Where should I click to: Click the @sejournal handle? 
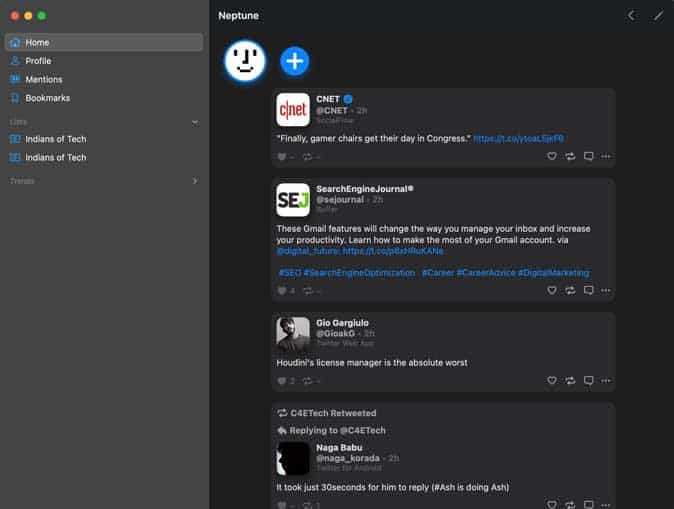click(340, 200)
